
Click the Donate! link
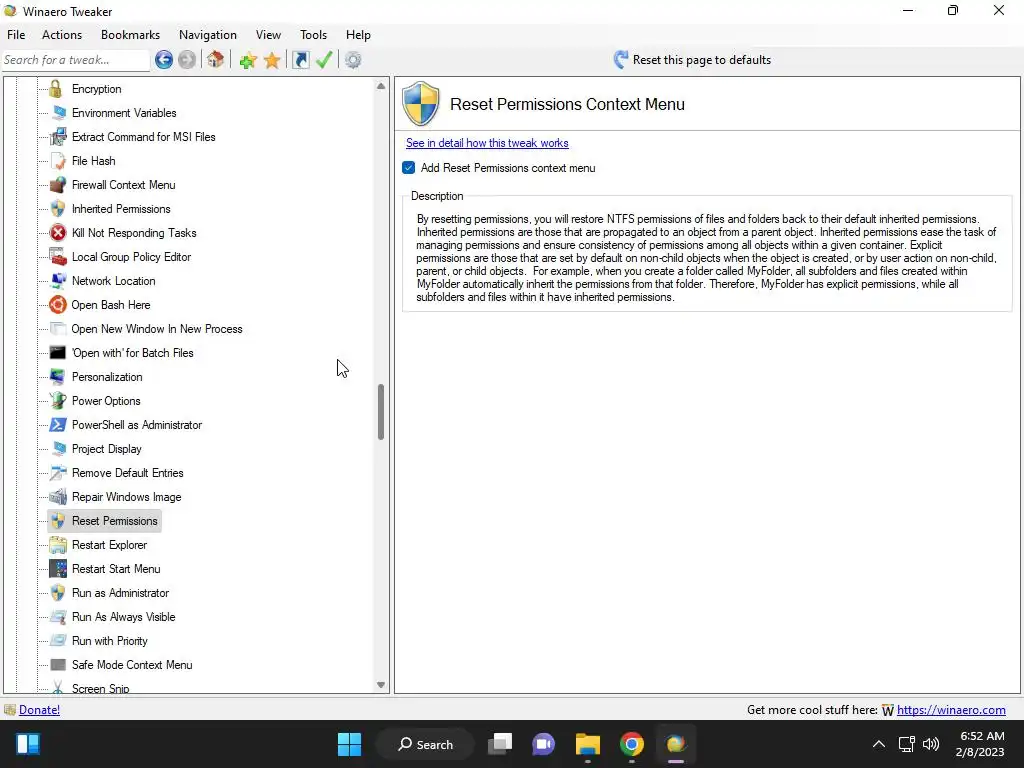pos(39,710)
